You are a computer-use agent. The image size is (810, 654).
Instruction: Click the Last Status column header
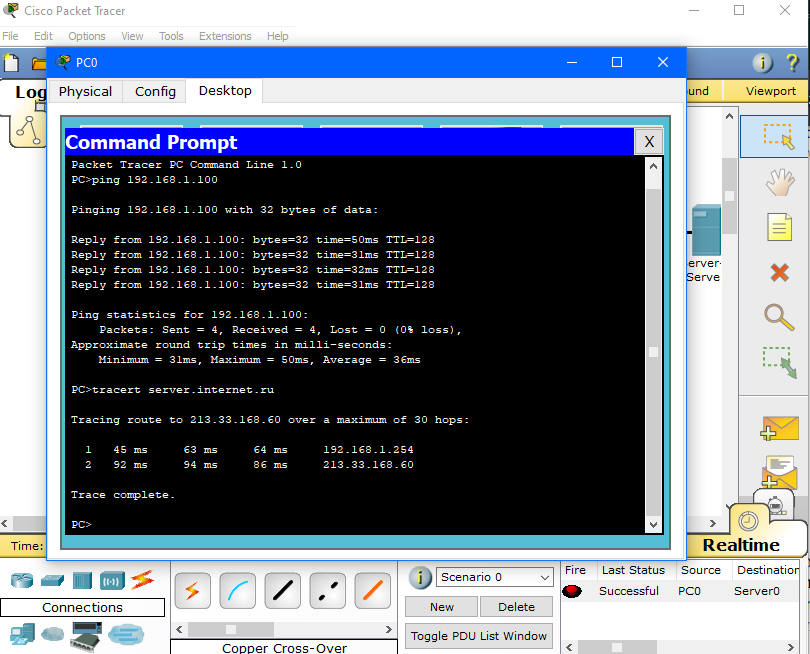click(x=633, y=570)
